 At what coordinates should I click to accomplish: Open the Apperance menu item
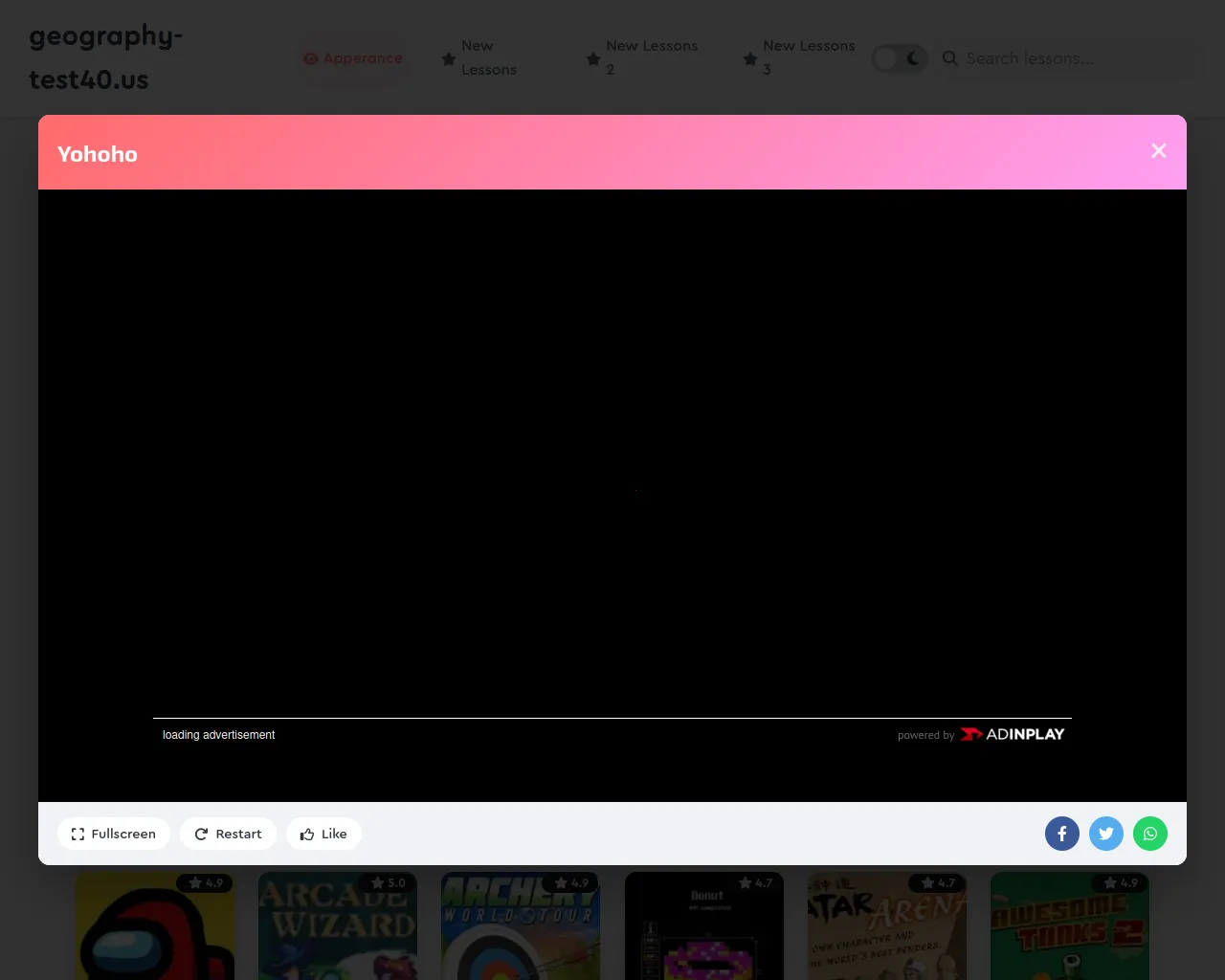353,58
